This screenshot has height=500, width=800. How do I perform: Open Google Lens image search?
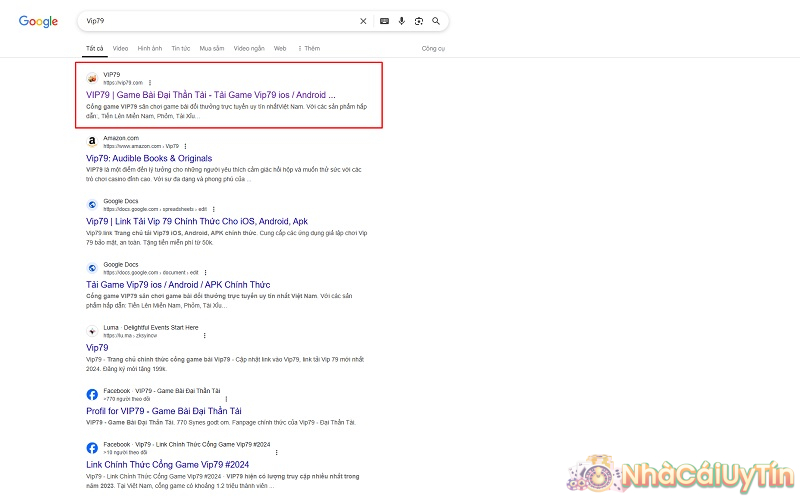(419, 20)
